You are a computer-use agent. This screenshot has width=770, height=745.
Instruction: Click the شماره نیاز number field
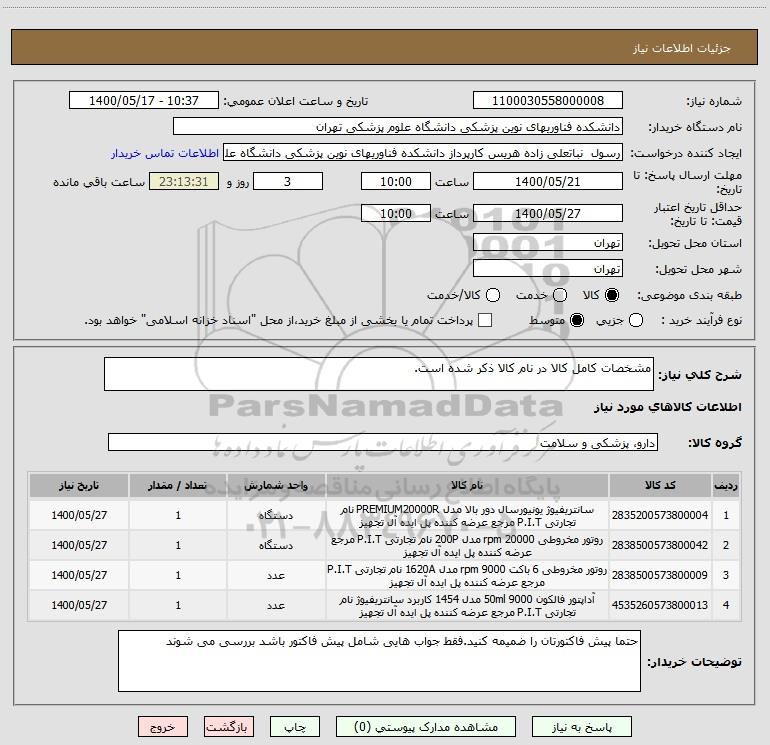point(548,101)
